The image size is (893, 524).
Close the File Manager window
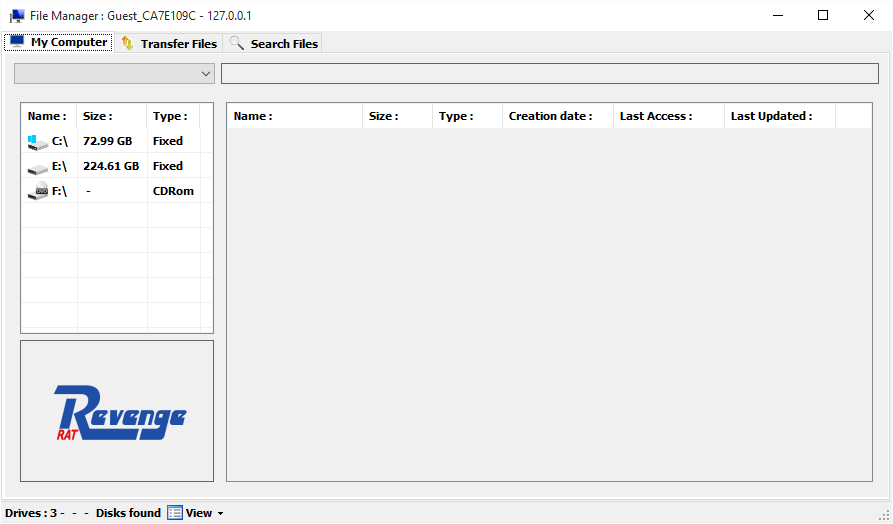coord(869,15)
